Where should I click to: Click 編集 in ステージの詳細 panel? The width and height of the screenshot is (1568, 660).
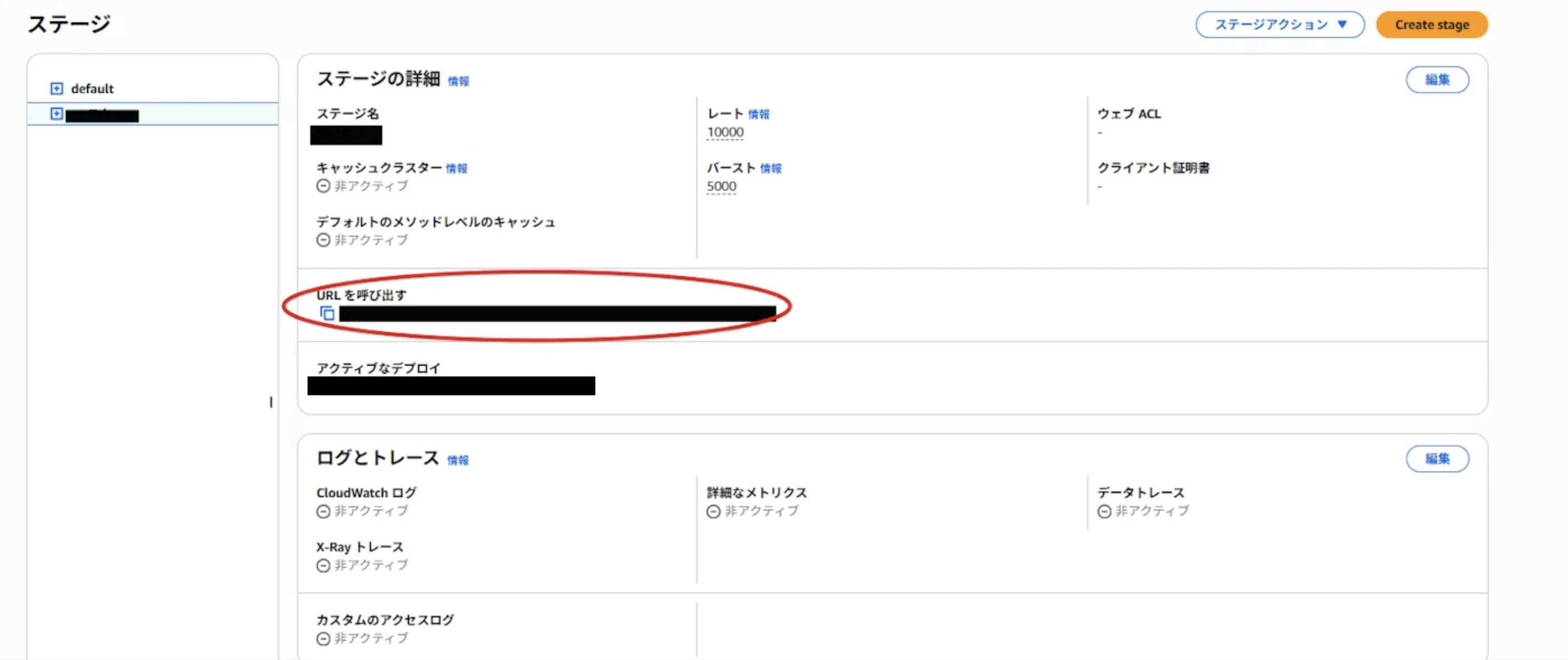[1437, 80]
